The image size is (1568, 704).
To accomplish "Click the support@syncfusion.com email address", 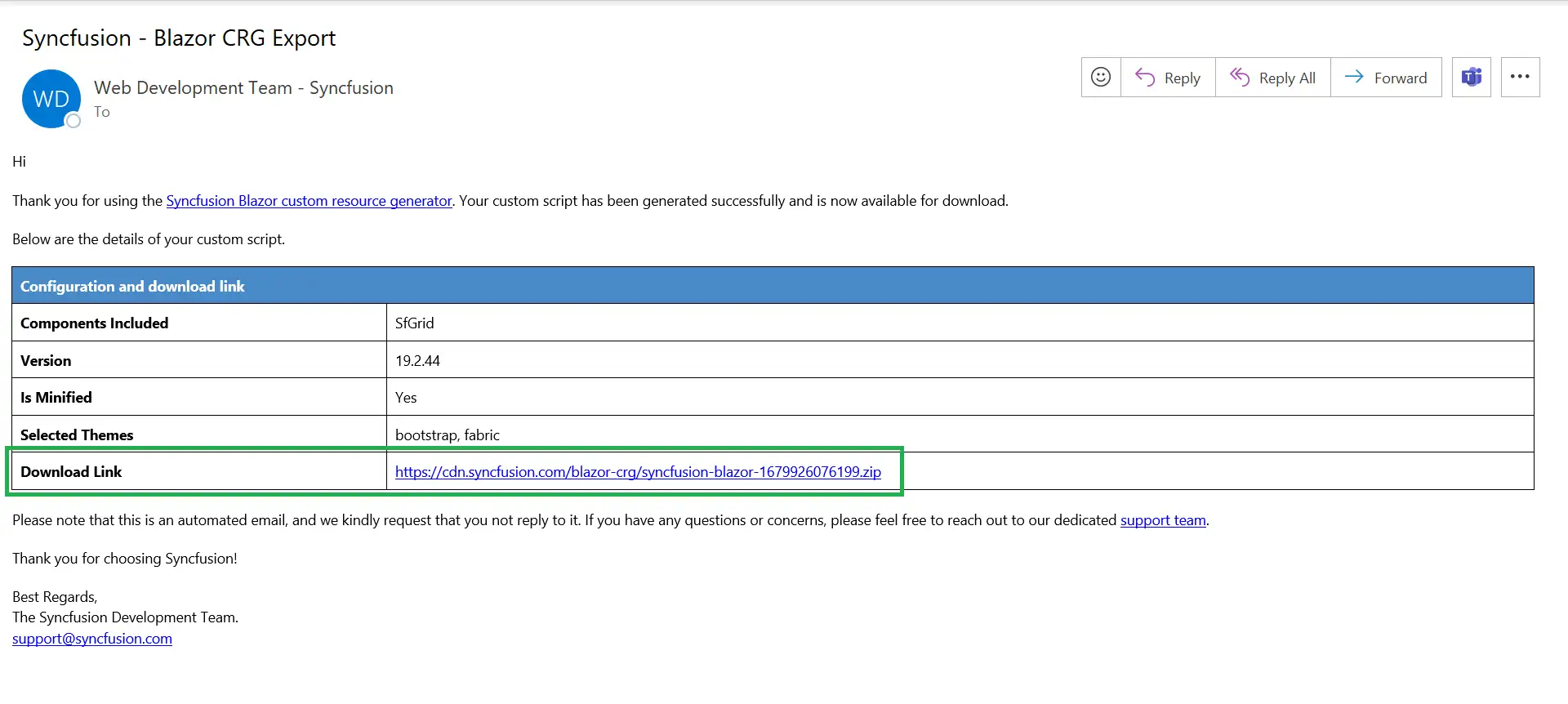I will click(x=92, y=639).
